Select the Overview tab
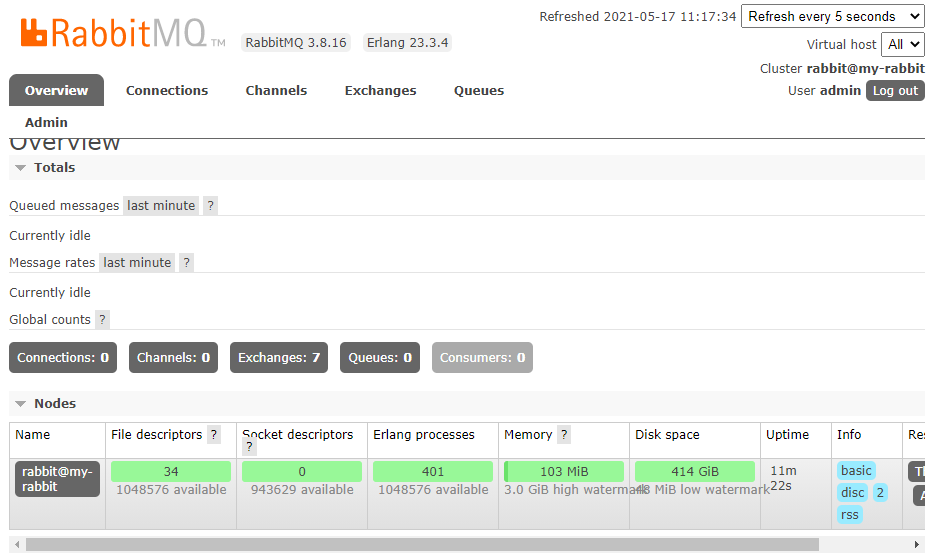This screenshot has width=932, height=555. tap(56, 90)
